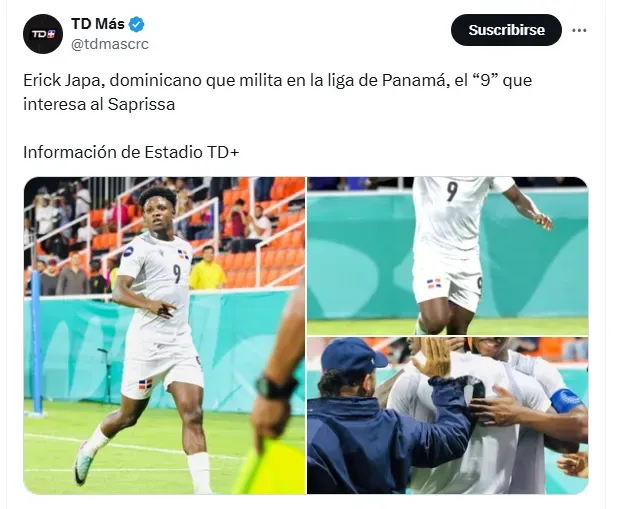Click the number 9 on left photo jersey
Screen dimensions: 625x509
coord(177,273)
